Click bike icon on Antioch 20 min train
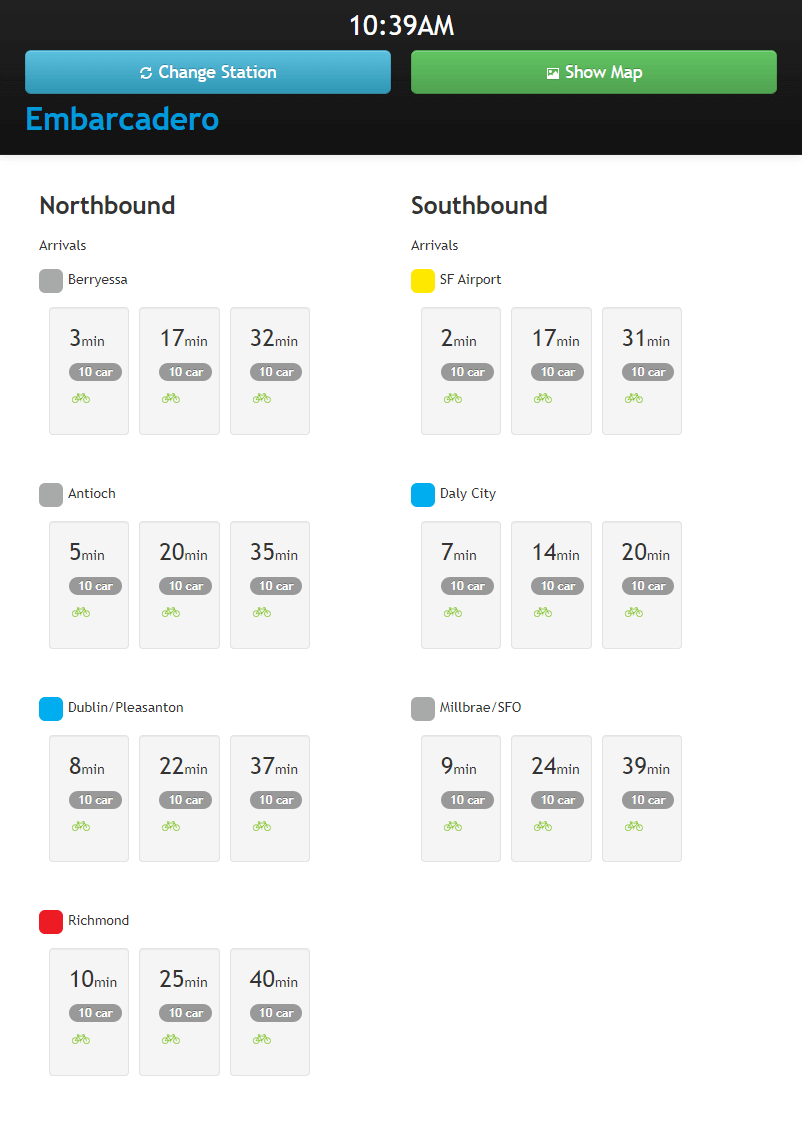 point(171,612)
